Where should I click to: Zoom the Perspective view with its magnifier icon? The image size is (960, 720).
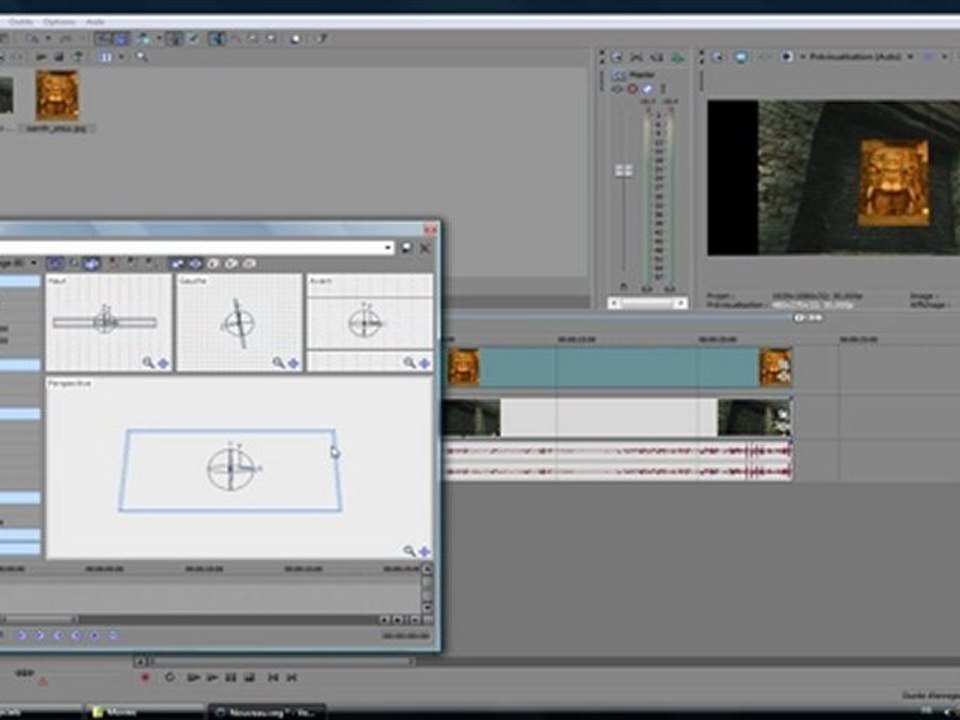[x=410, y=550]
